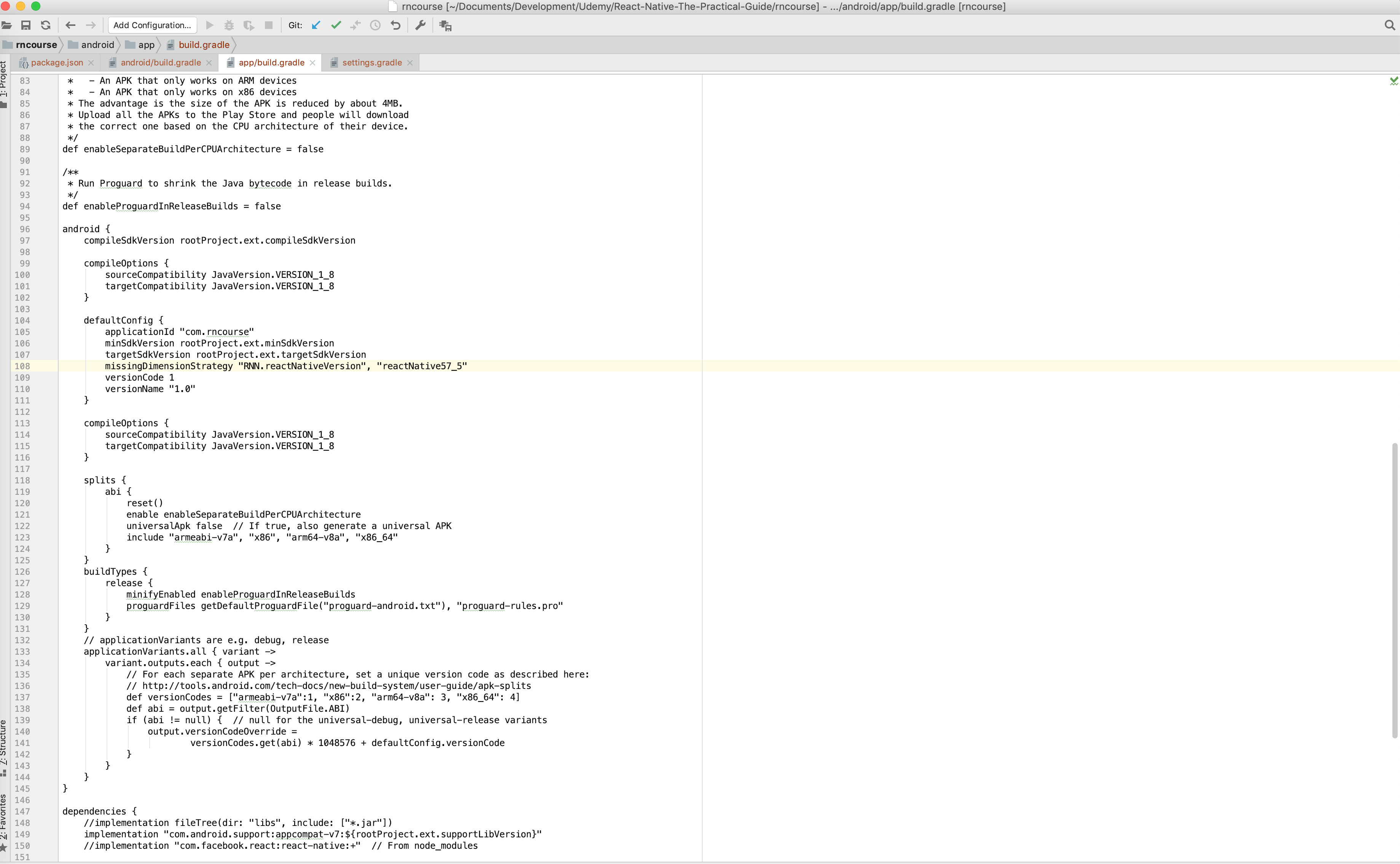Switch to the settings.gradle tab
This screenshot has height=864, width=1400.
[x=372, y=63]
